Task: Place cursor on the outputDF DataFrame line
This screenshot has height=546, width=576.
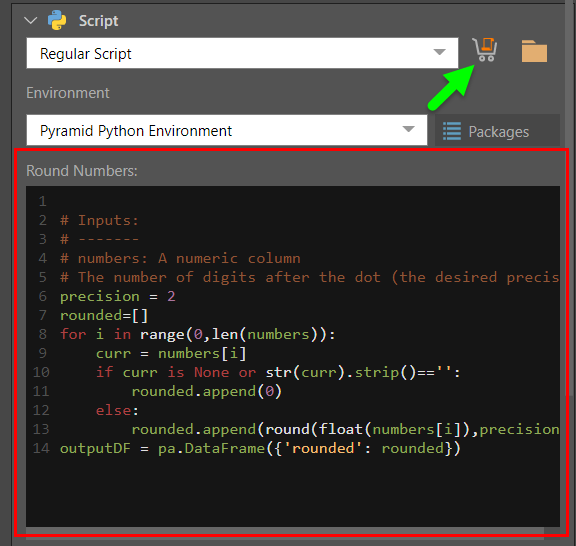Action: (x=260, y=449)
